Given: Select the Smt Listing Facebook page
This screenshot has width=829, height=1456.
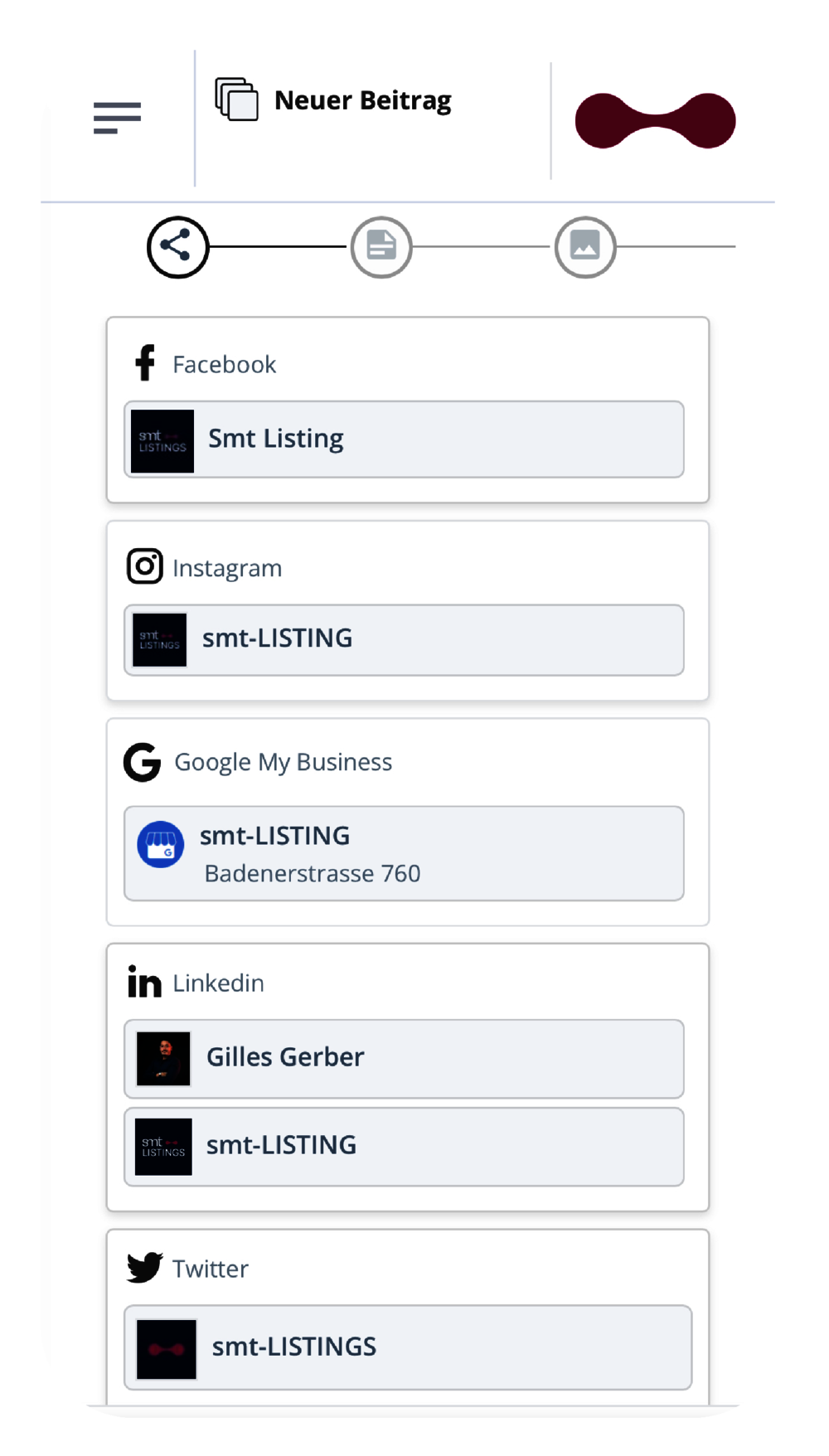Looking at the screenshot, I should [x=404, y=439].
